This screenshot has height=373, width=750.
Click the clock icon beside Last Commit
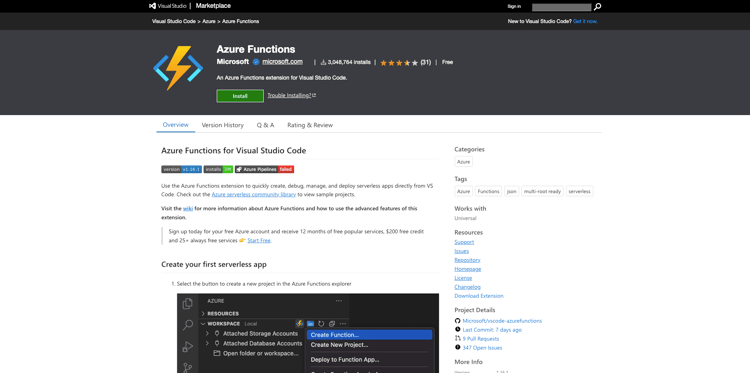coord(458,330)
